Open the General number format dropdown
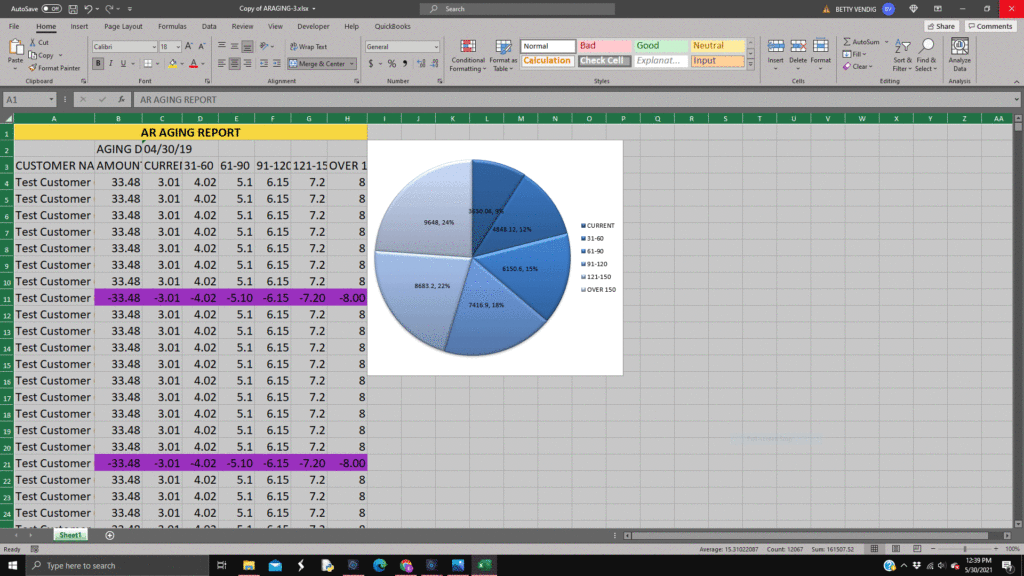This screenshot has height=576, width=1024. click(x=436, y=47)
